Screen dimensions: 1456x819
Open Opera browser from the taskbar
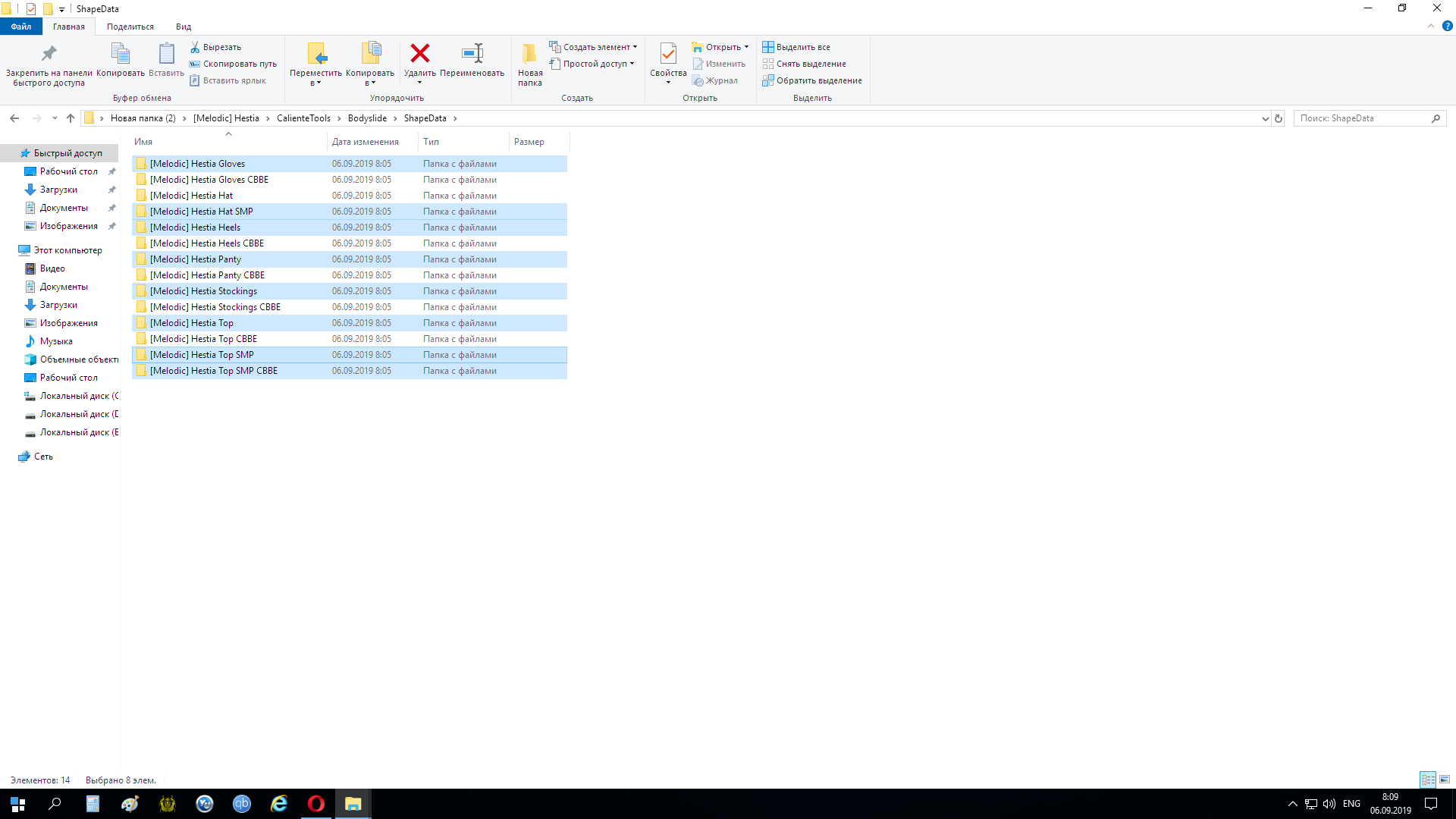(316, 804)
